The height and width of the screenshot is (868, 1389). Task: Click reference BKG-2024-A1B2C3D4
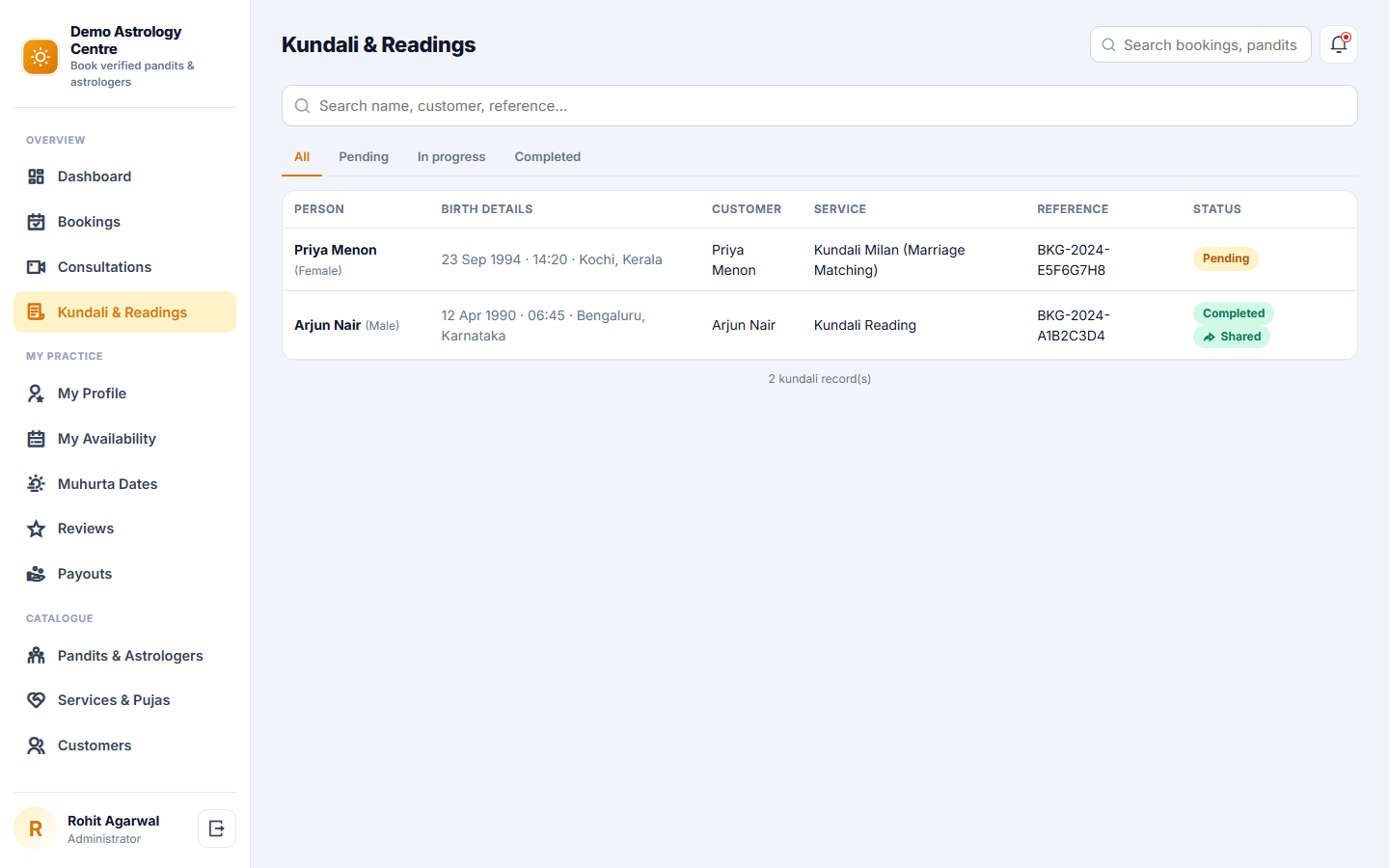point(1074,326)
